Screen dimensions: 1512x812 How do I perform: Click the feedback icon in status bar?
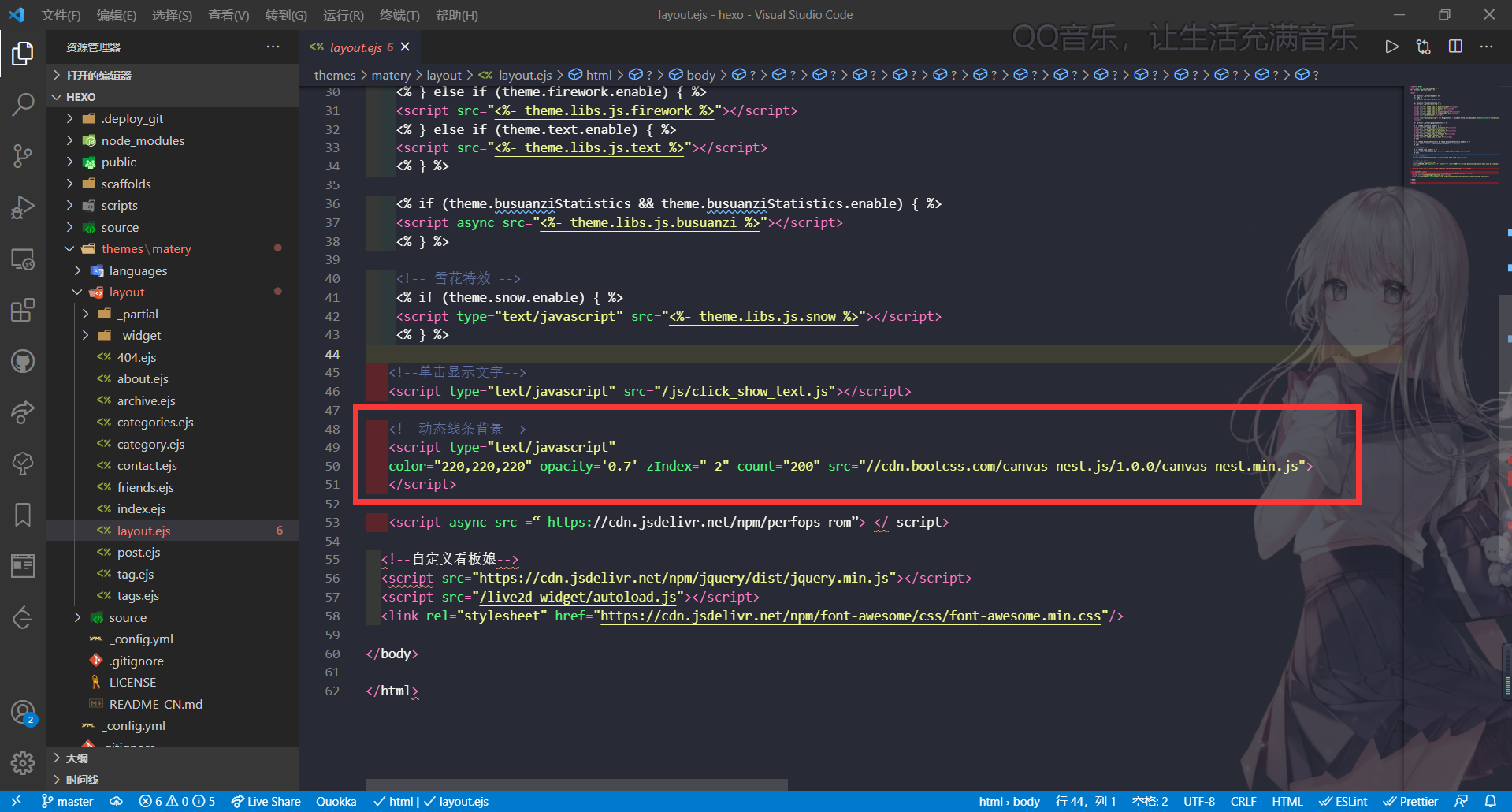tap(1461, 801)
